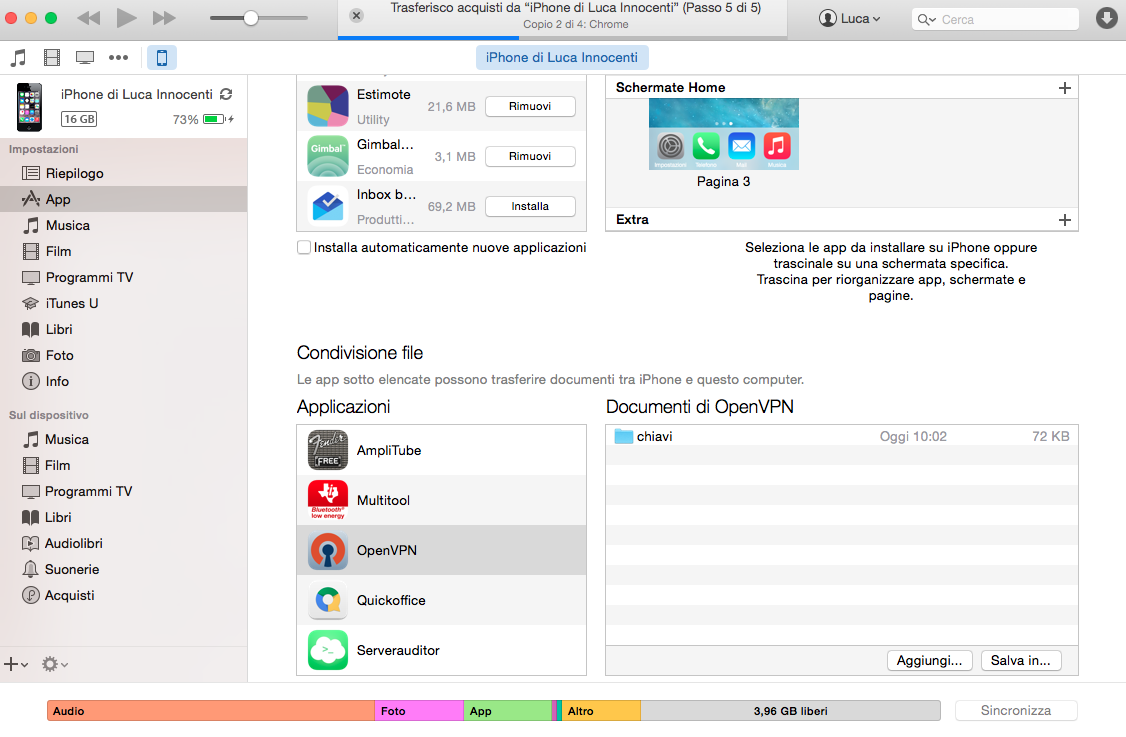The image size is (1126, 737).
Task: Select Programmi TV under Impostazioni
Action: [x=124, y=277]
